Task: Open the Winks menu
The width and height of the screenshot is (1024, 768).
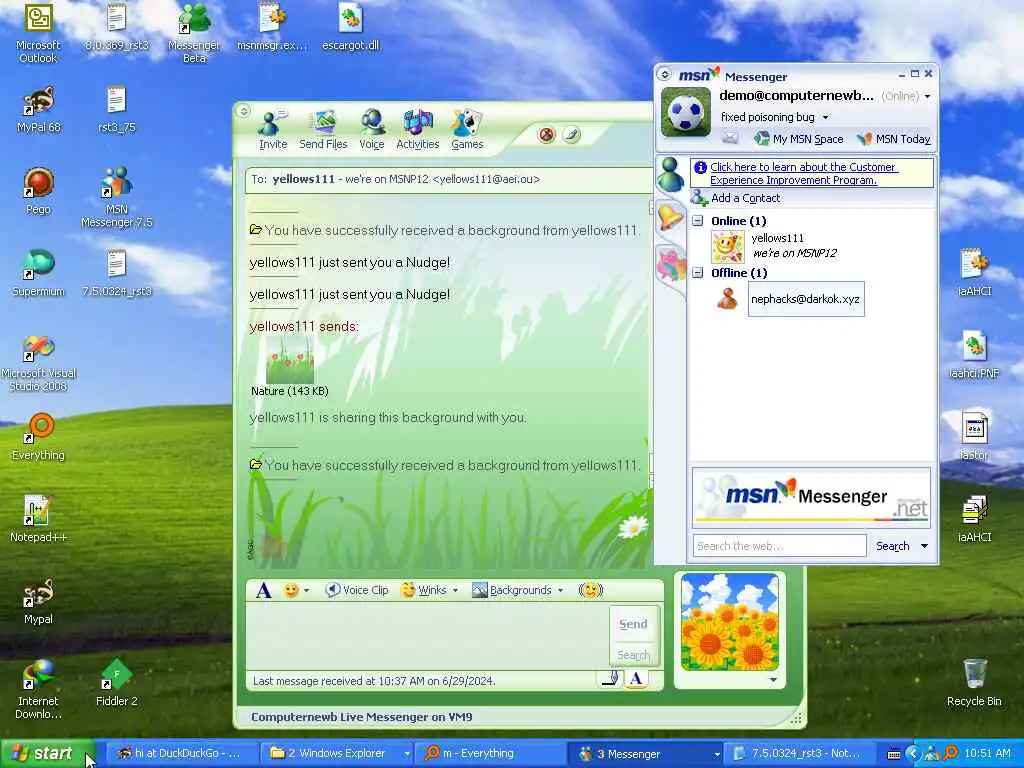Action: (429, 590)
